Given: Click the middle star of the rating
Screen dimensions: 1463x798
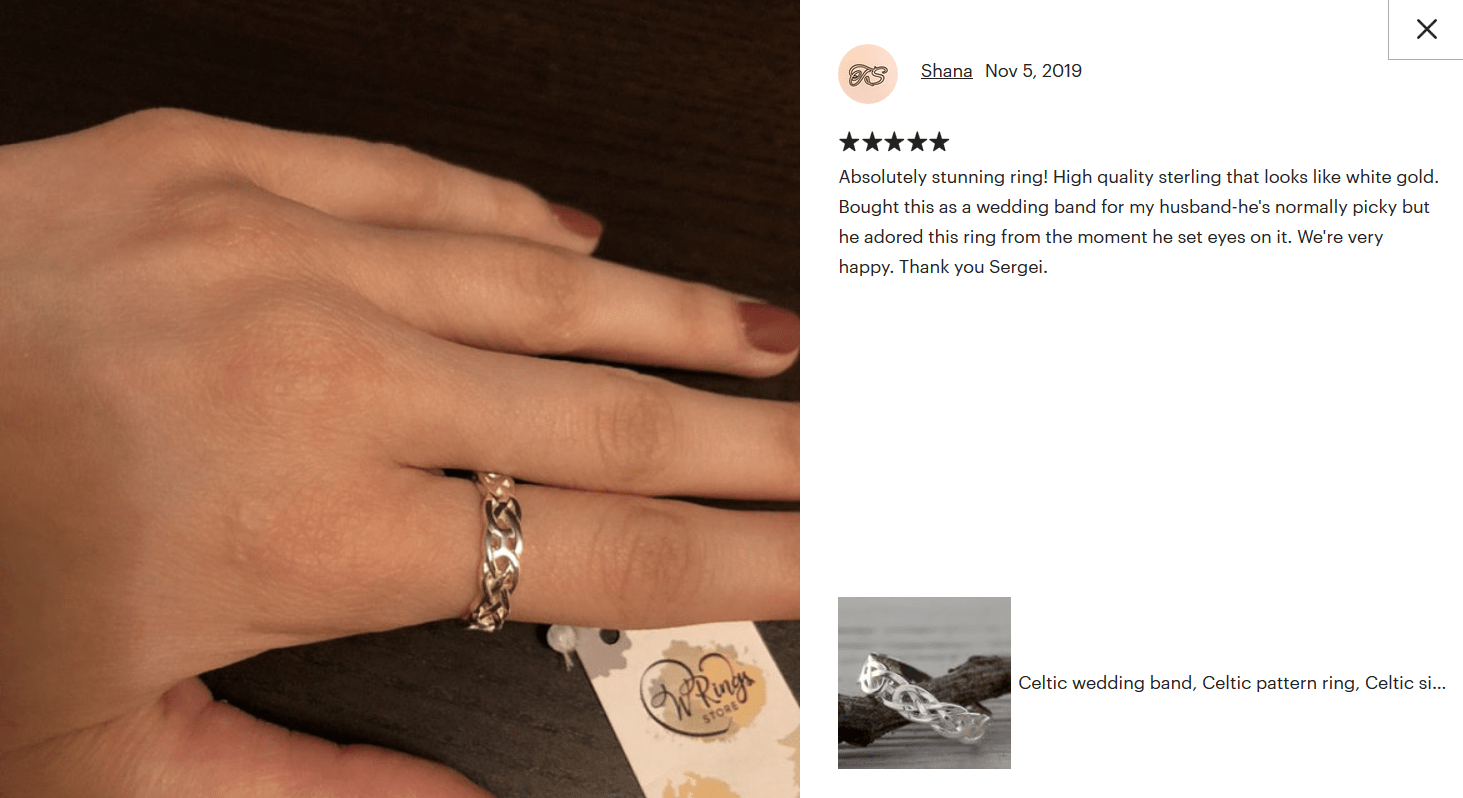Looking at the screenshot, I should pos(894,142).
